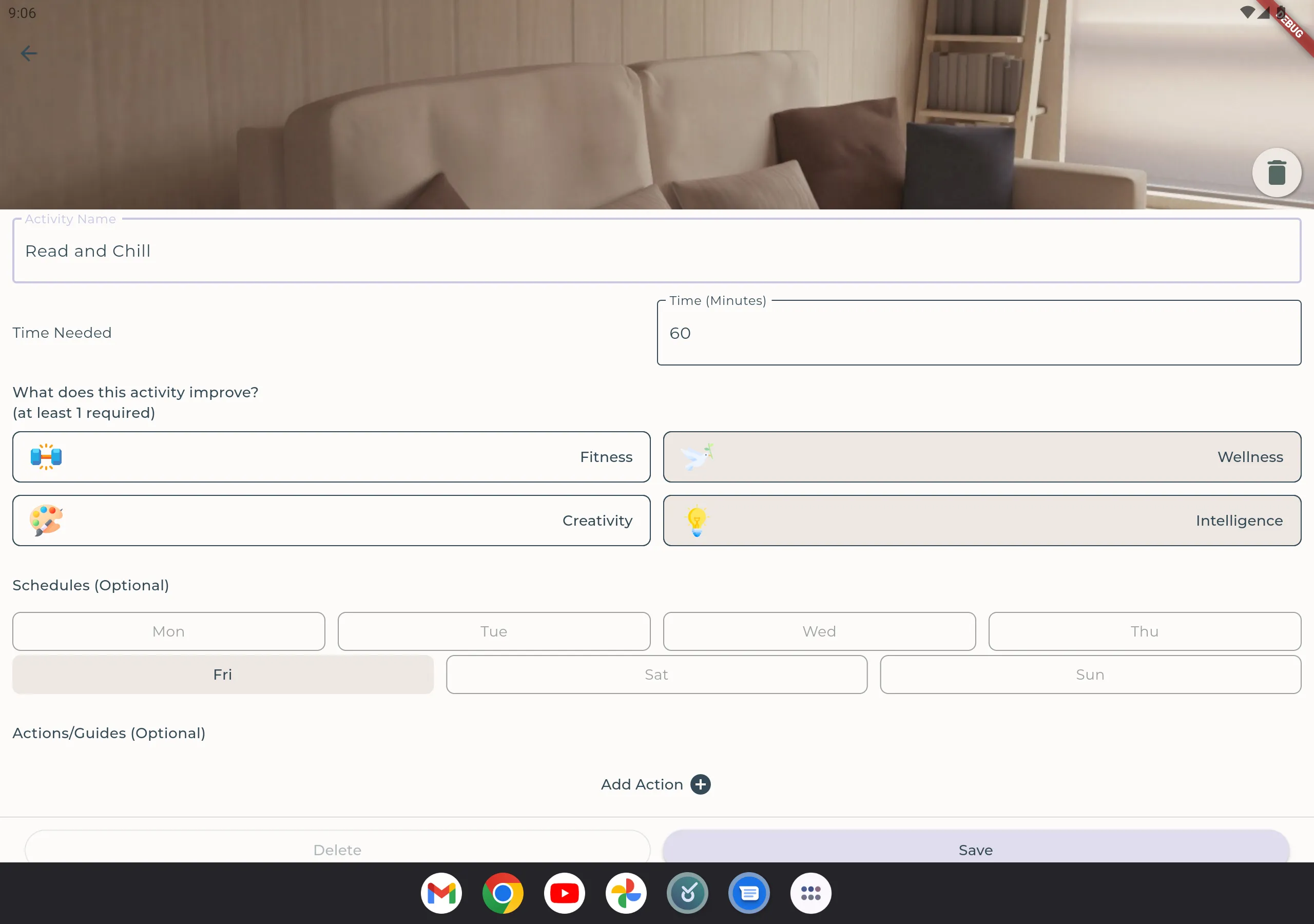The image size is (1314, 924).
Task: Expand Schedules optional section
Action: (x=91, y=585)
